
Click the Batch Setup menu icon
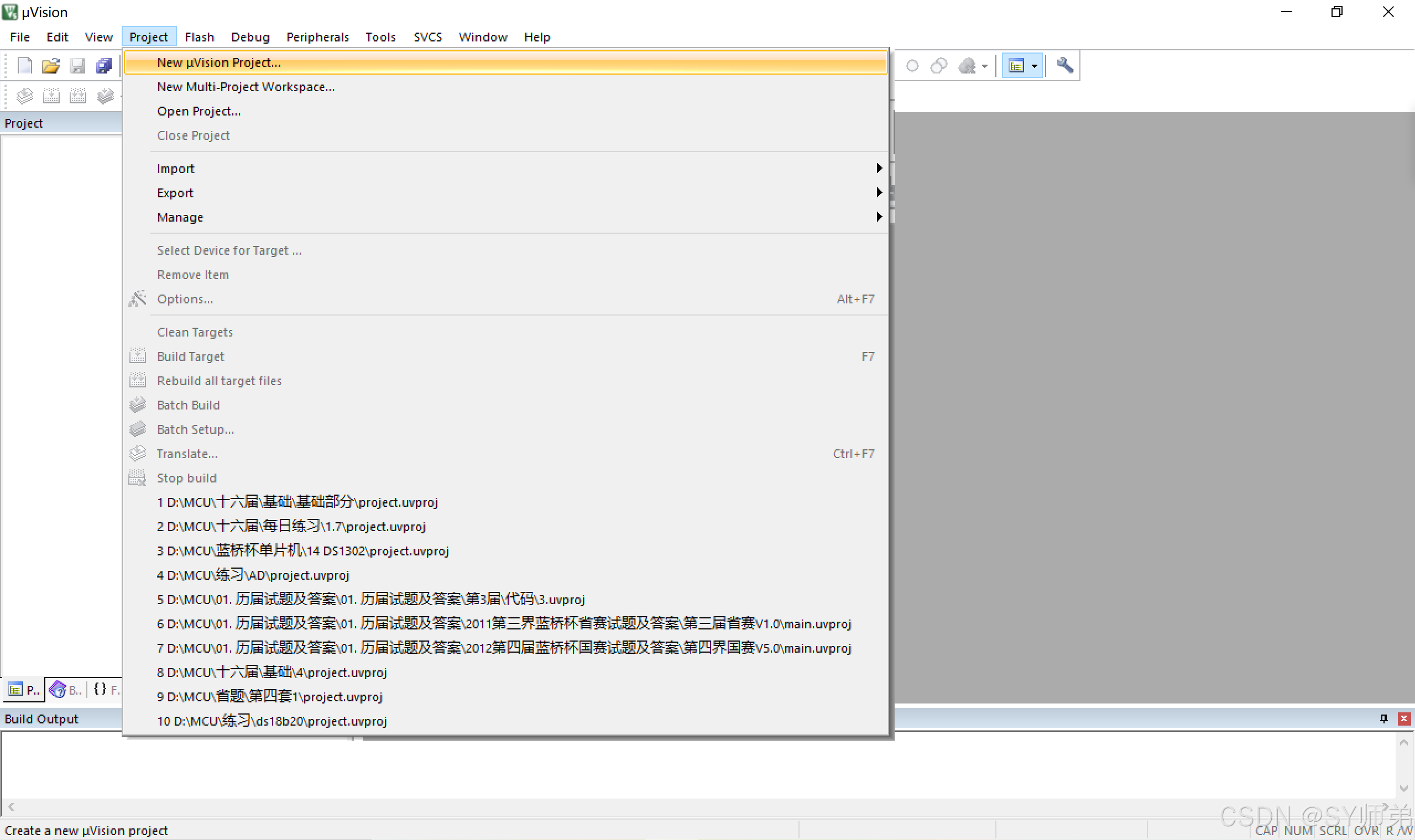138,429
